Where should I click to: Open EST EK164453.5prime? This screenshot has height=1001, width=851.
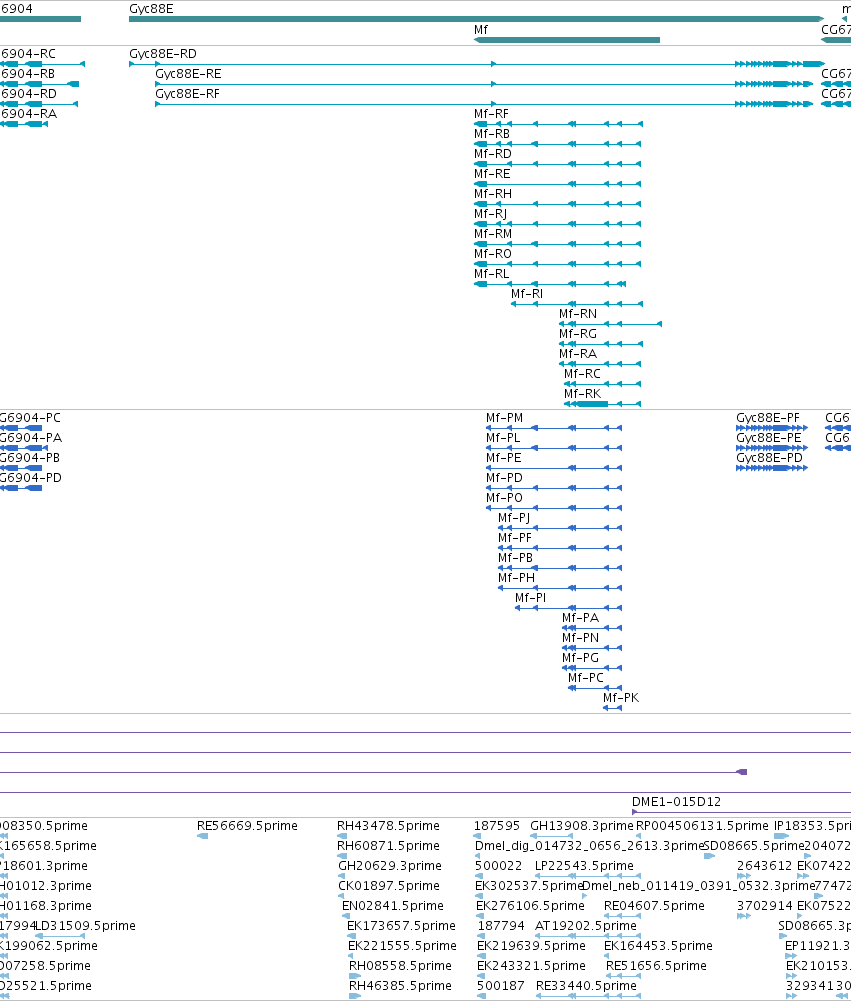pos(658,946)
